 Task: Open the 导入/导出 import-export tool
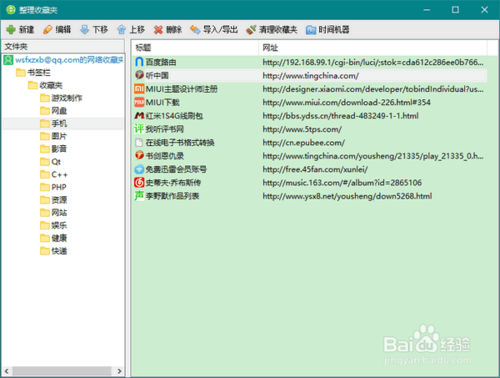[214, 30]
